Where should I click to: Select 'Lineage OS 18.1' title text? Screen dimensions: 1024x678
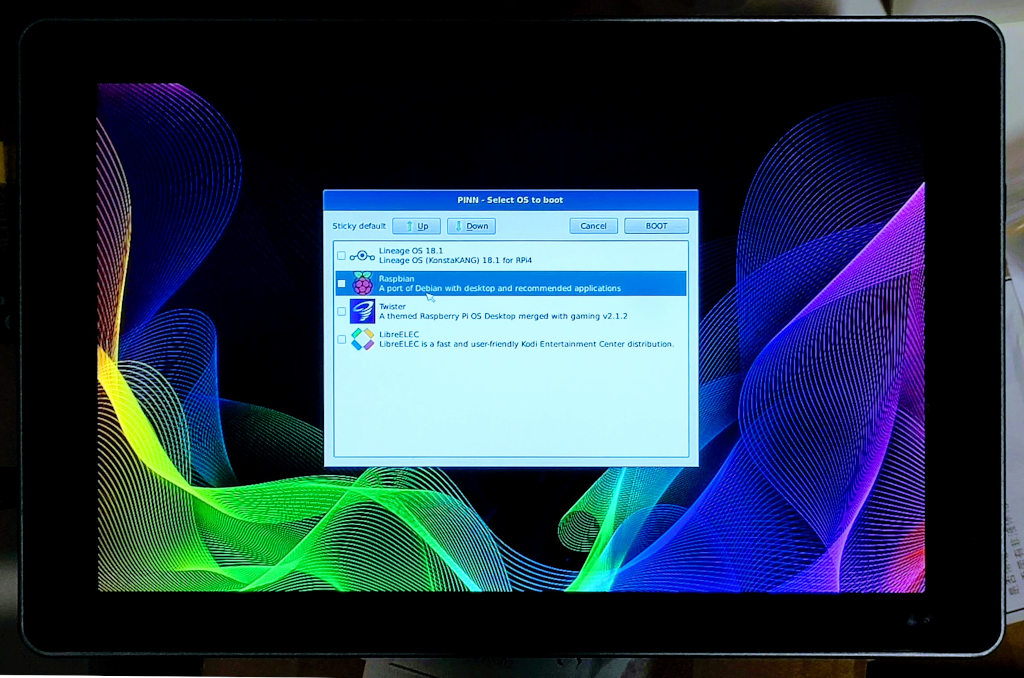pos(411,251)
